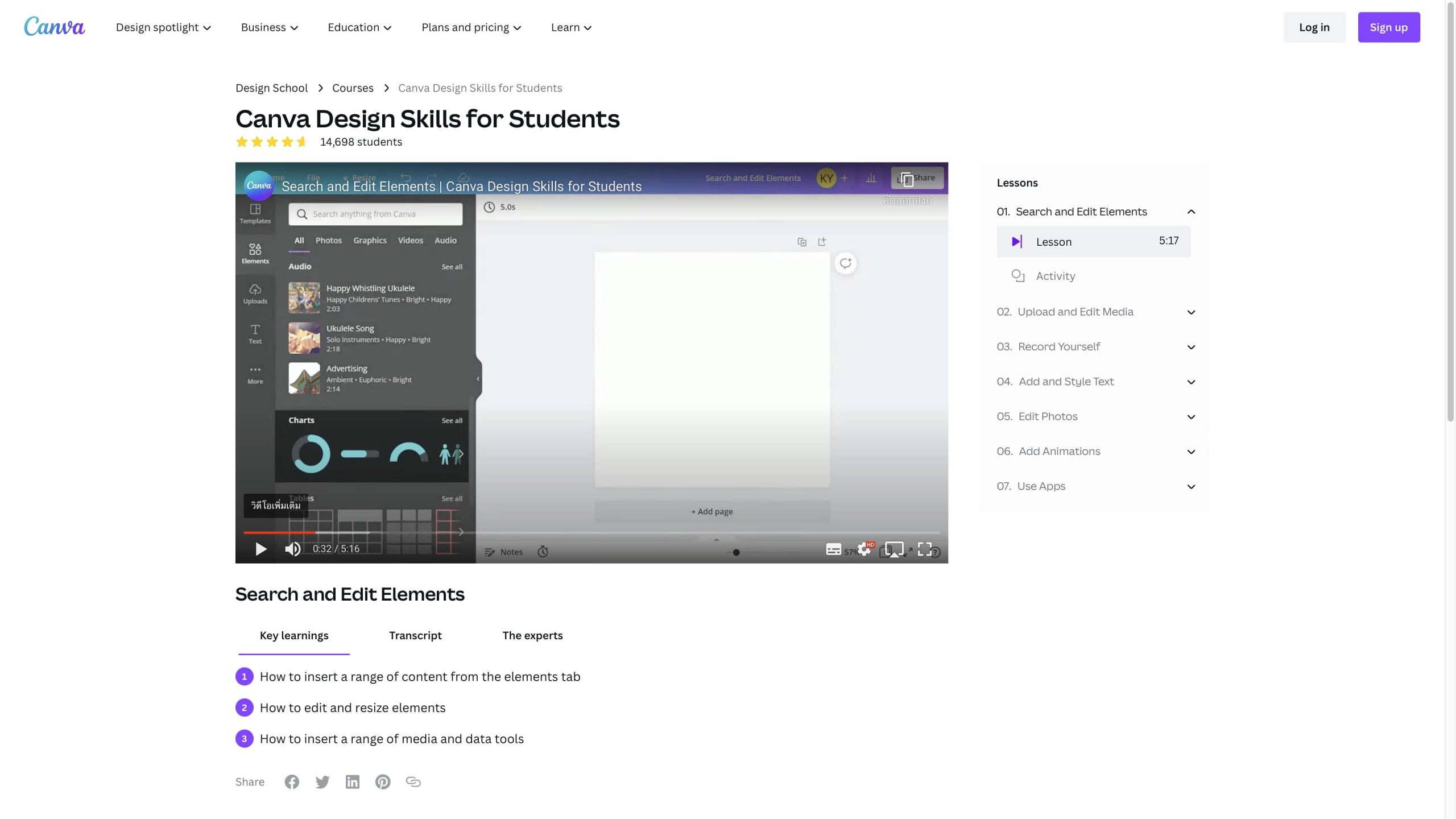
Task: Open video settings gear icon
Action: 864,549
